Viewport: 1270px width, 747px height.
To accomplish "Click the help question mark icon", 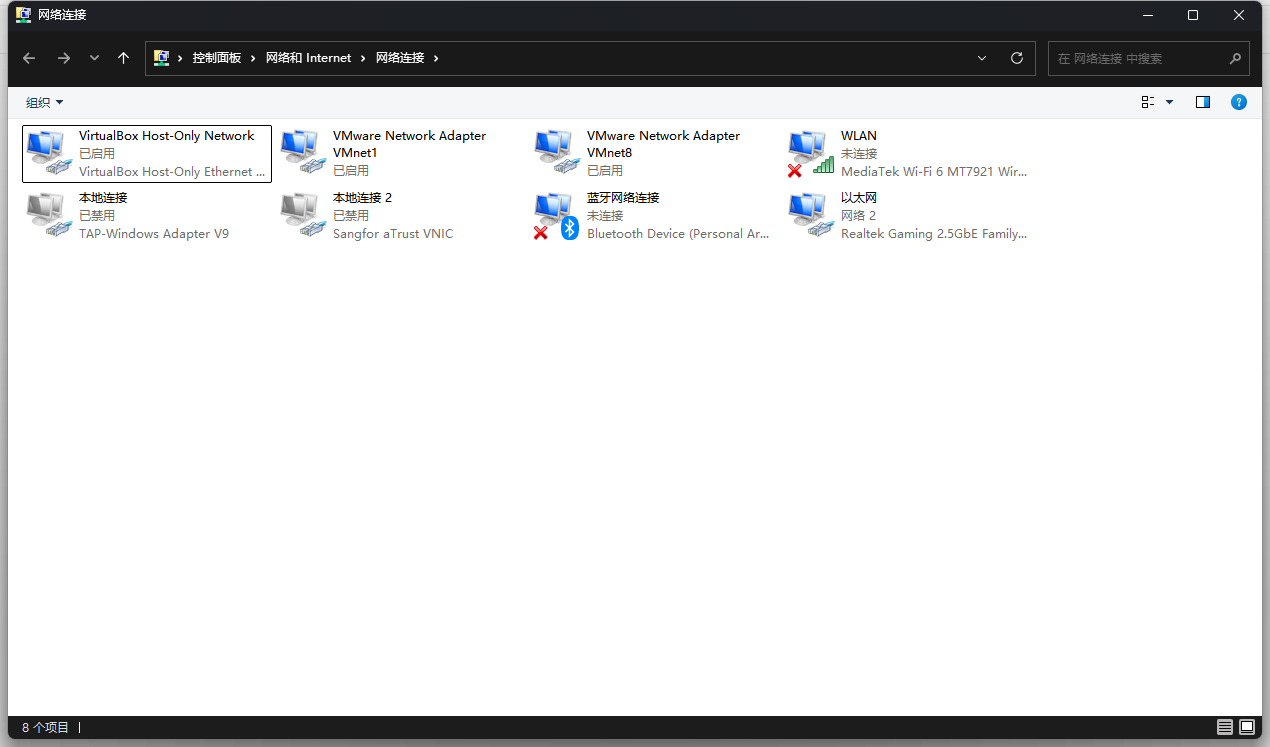I will click(1238, 102).
